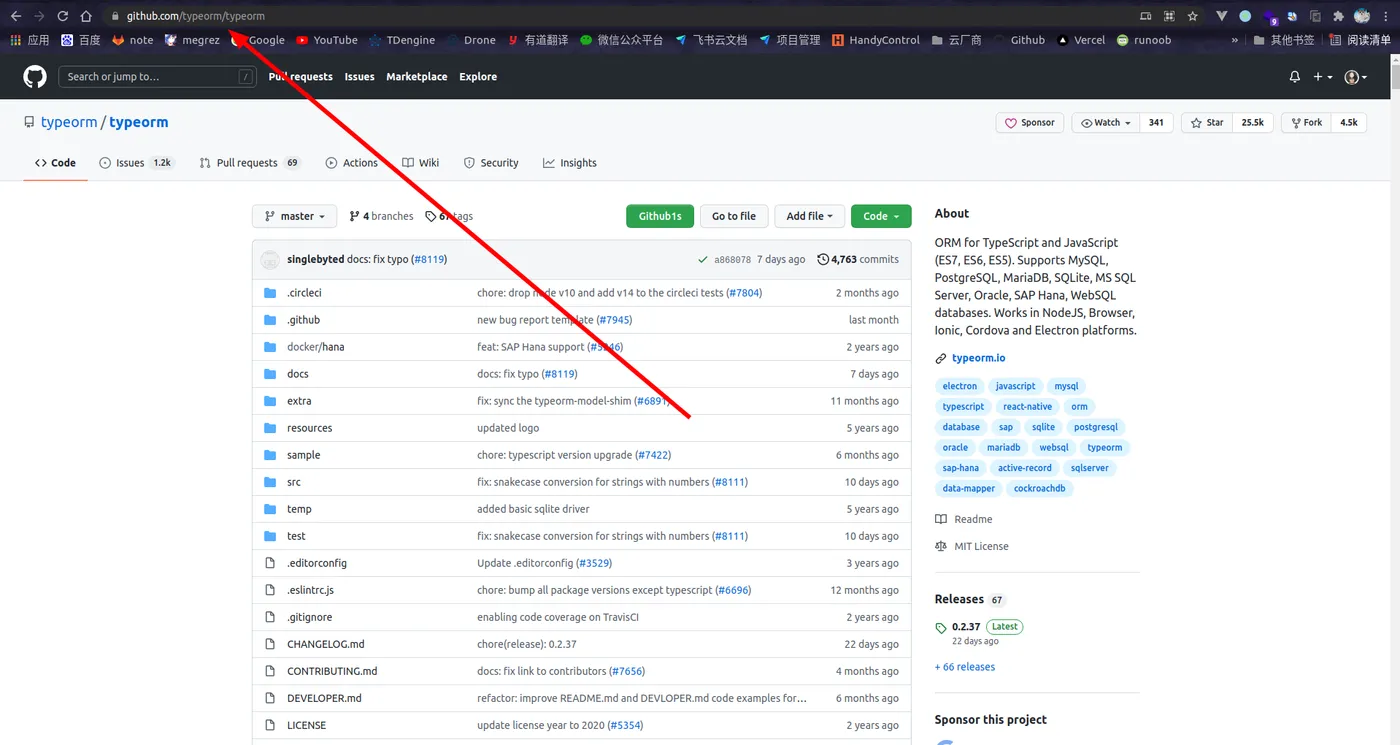Open the CONTRIBUTING.md file name
The height and width of the screenshot is (745, 1400).
click(332, 671)
